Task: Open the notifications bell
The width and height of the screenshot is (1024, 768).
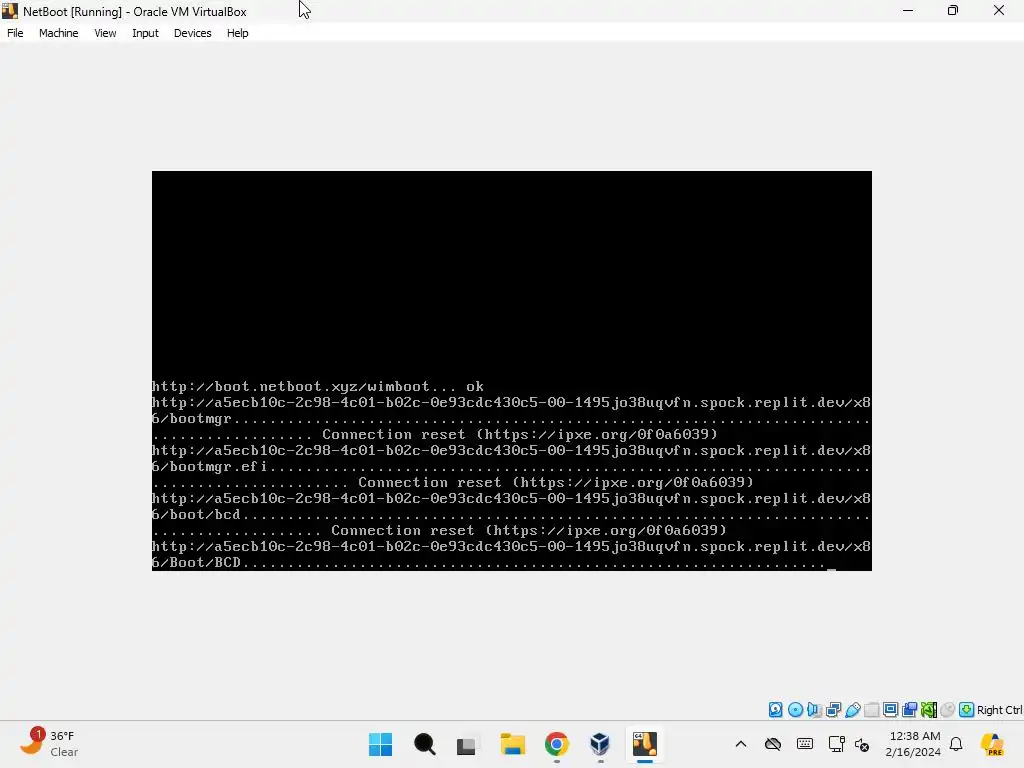Action: pyautogui.click(x=956, y=744)
